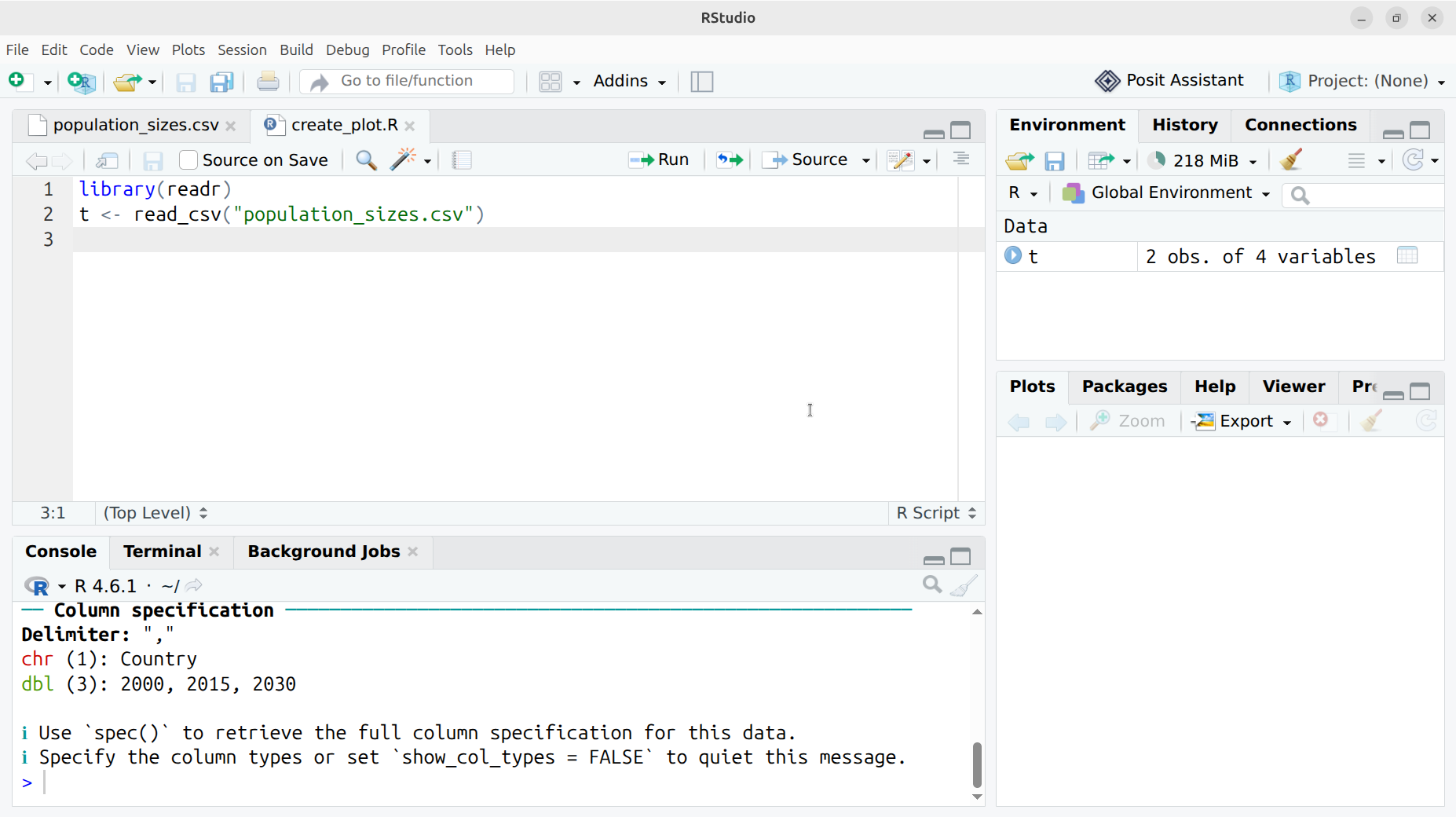This screenshot has width=1456, height=817.
Task: Open Posit Assistant
Action: [1169, 80]
